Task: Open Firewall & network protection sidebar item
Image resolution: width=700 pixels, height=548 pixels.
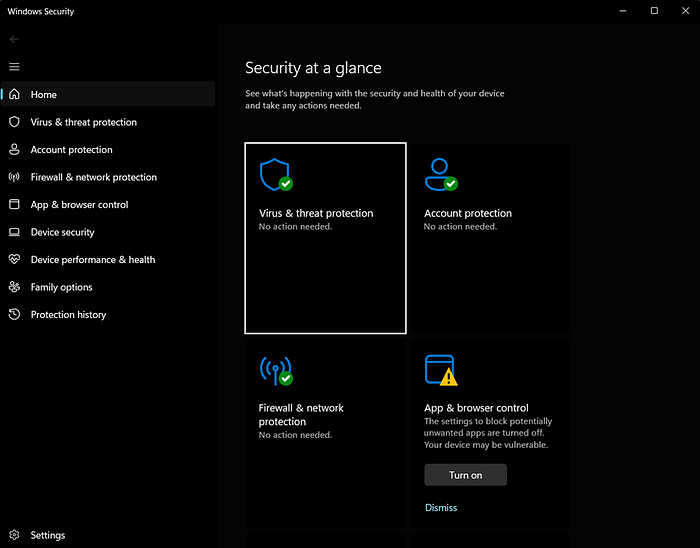Action: click(108, 177)
